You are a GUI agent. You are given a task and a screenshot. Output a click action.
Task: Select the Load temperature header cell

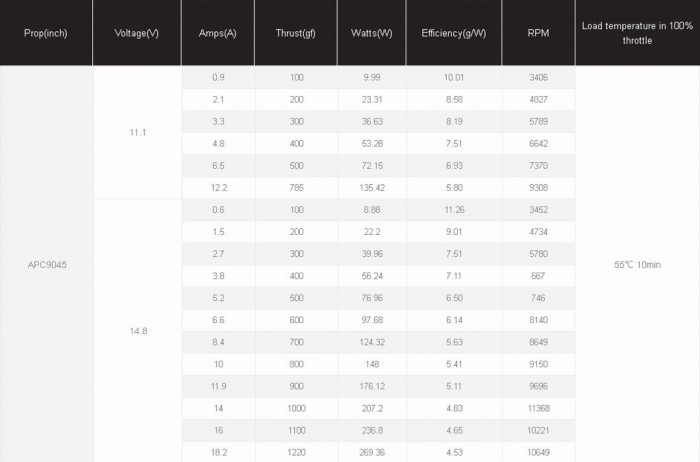tap(638, 33)
